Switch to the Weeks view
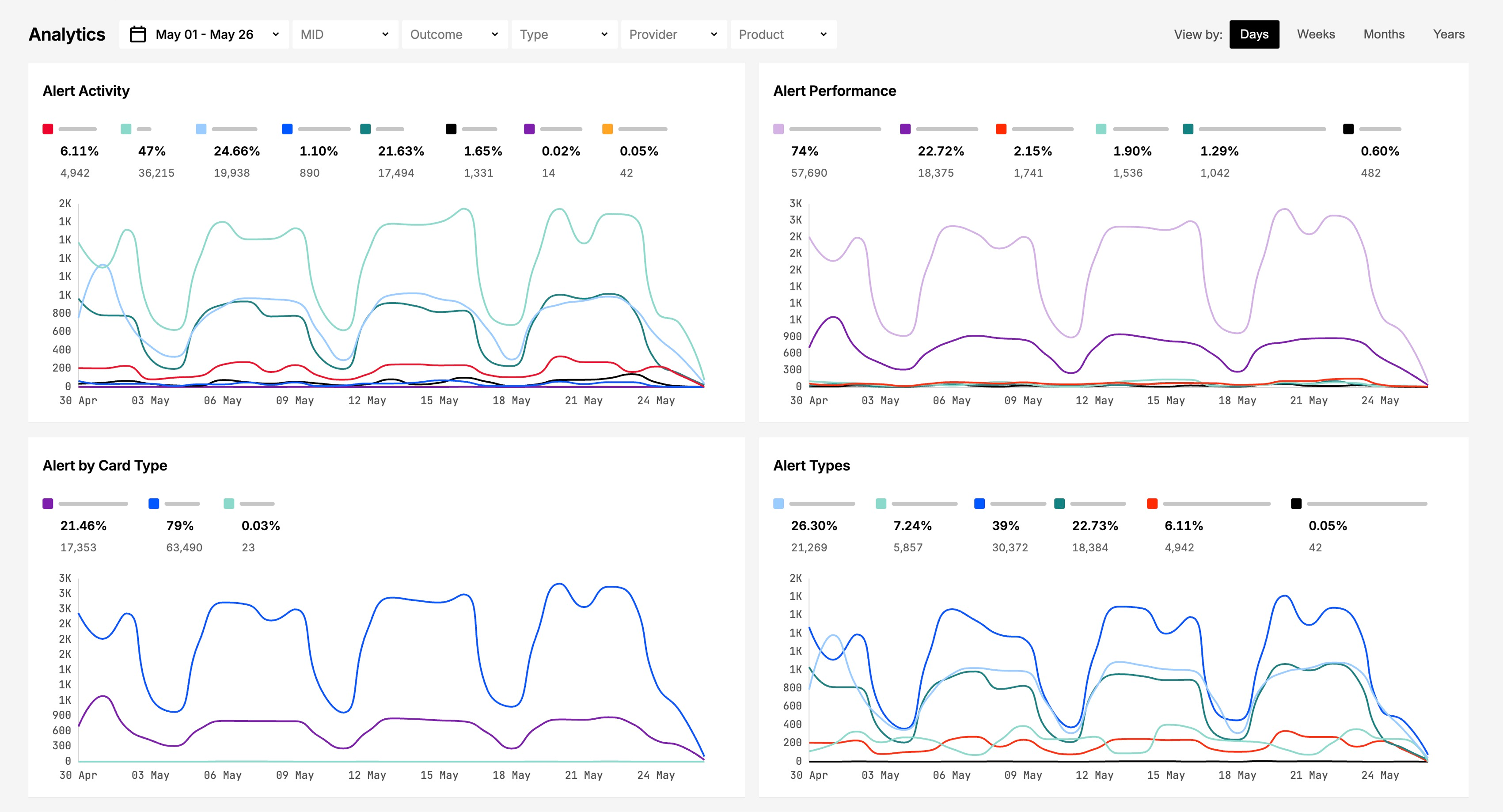 point(1315,34)
